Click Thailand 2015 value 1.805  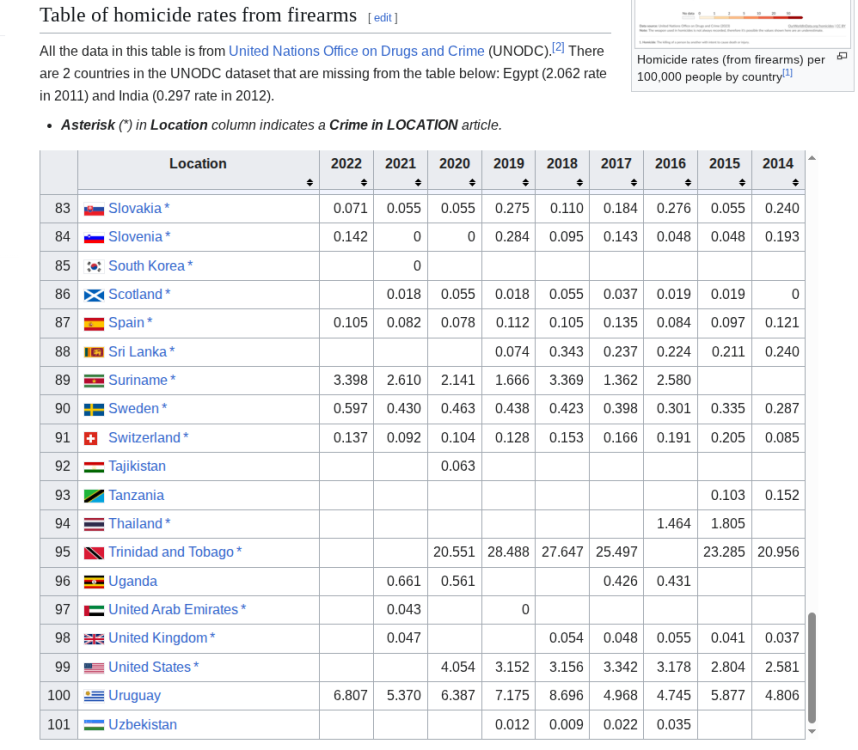tap(728, 524)
